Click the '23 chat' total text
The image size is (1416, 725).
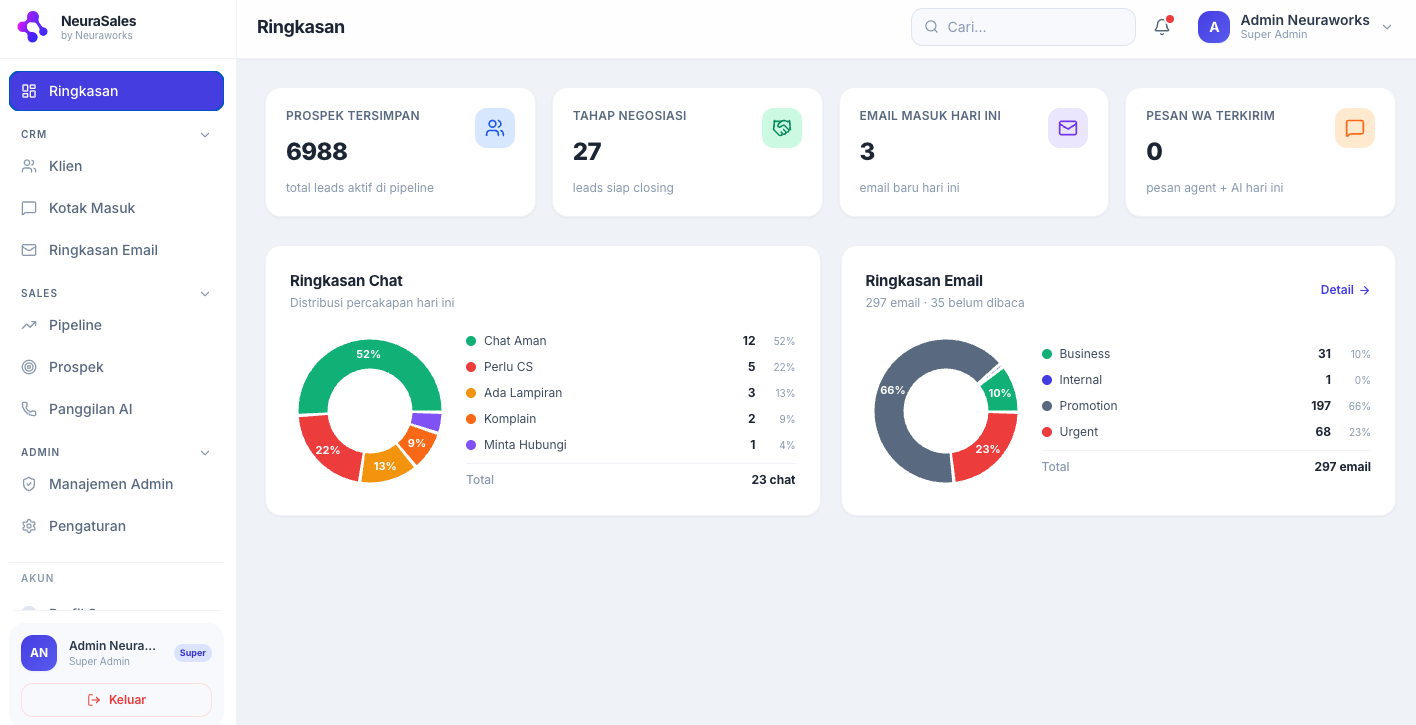click(773, 480)
